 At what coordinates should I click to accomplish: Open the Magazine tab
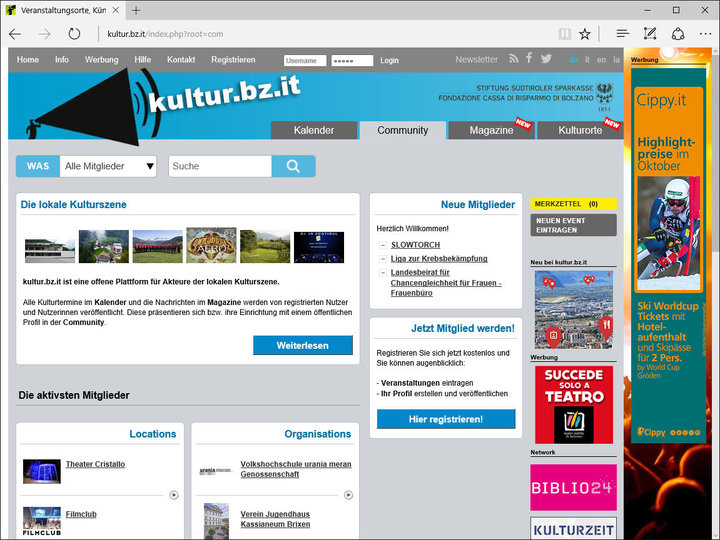(x=491, y=130)
